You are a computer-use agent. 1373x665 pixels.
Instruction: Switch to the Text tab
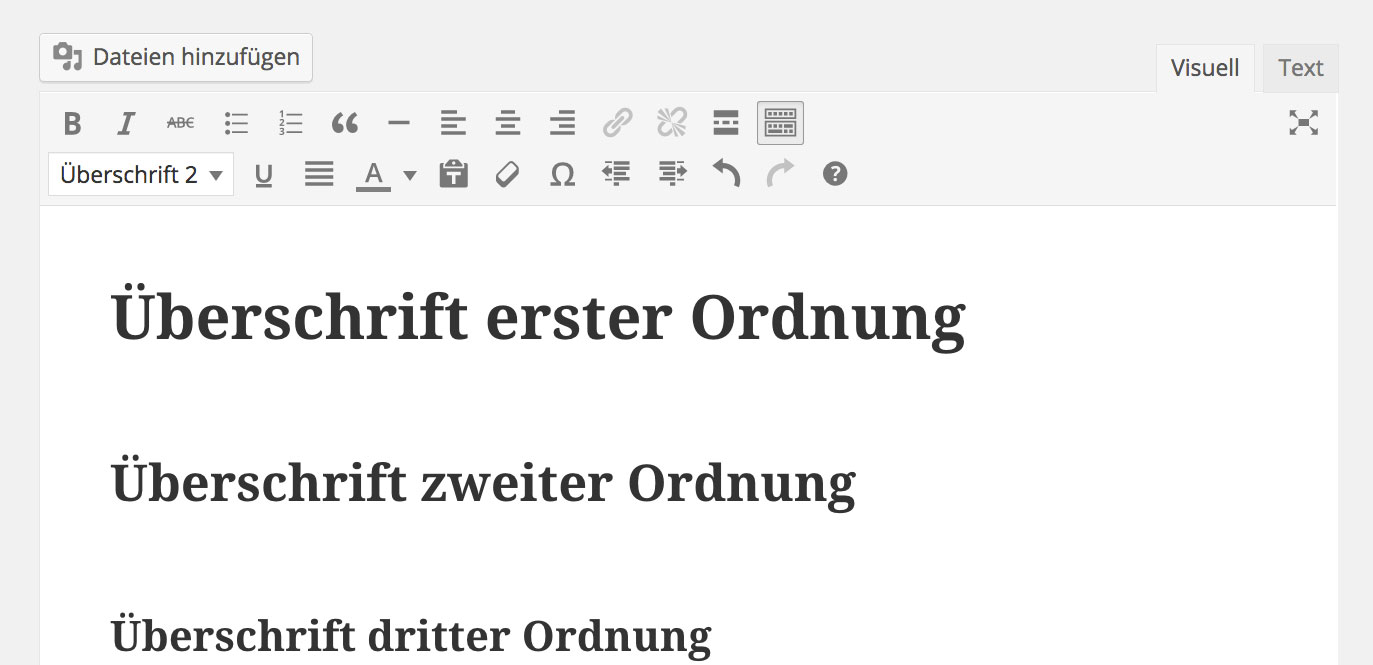tap(1300, 68)
